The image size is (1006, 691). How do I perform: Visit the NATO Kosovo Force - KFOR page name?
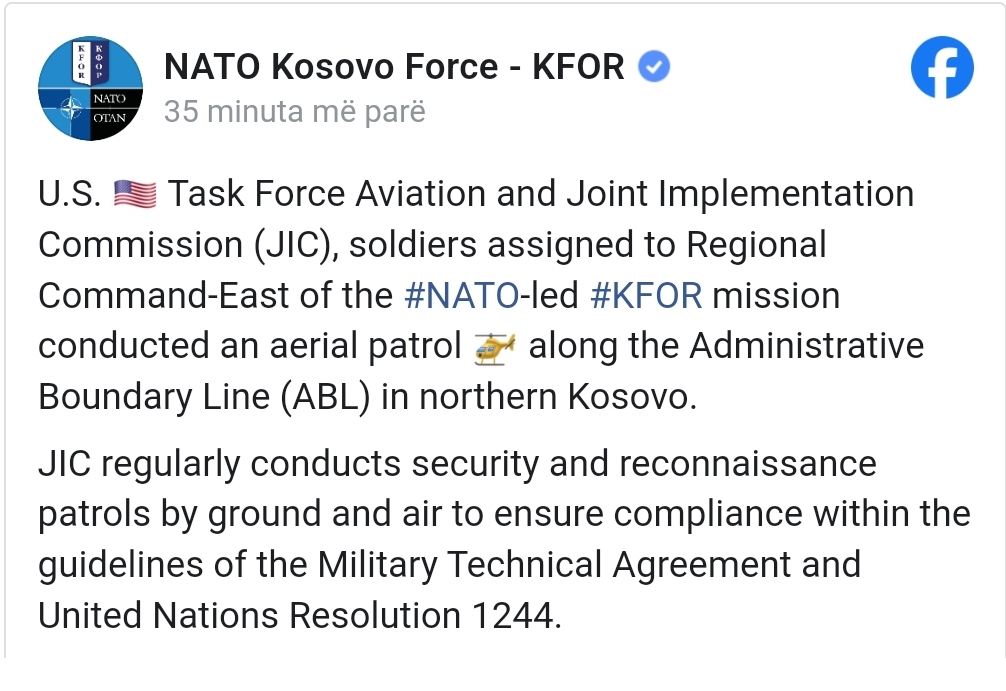pyautogui.click(x=394, y=67)
